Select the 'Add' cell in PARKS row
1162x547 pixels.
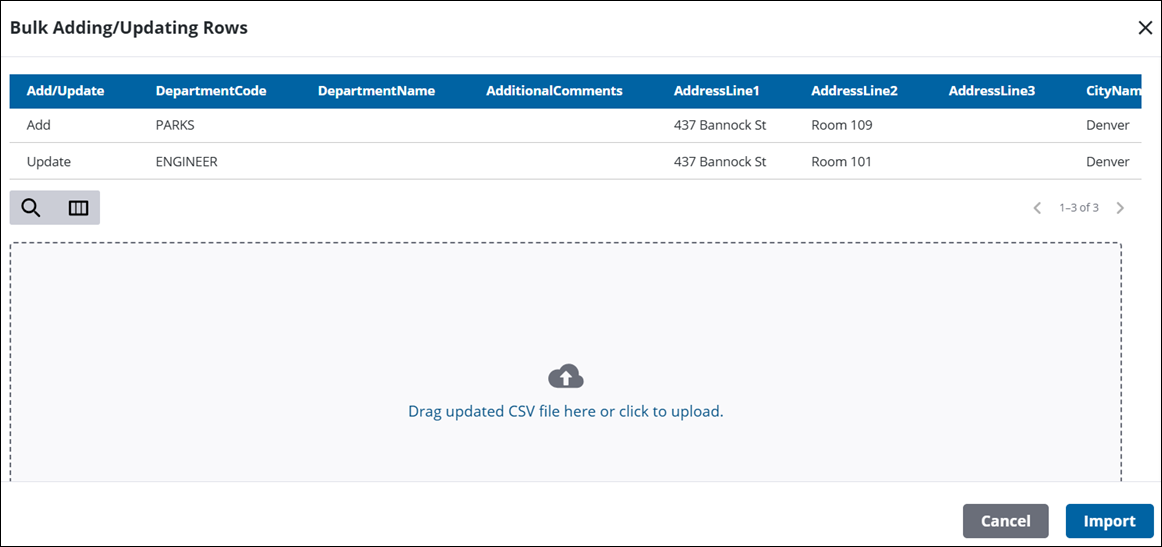[x=39, y=125]
